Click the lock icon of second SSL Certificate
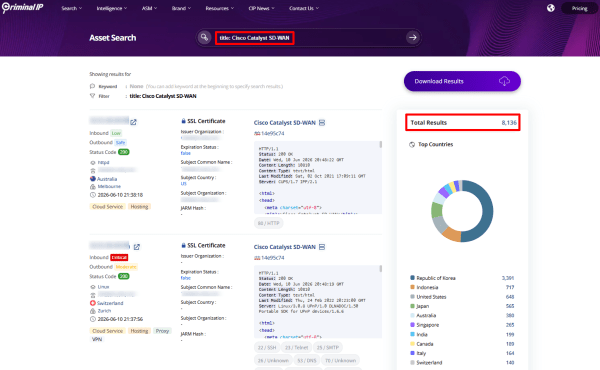Image resolution: width=600 pixels, height=370 pixels. coord(183,245)
